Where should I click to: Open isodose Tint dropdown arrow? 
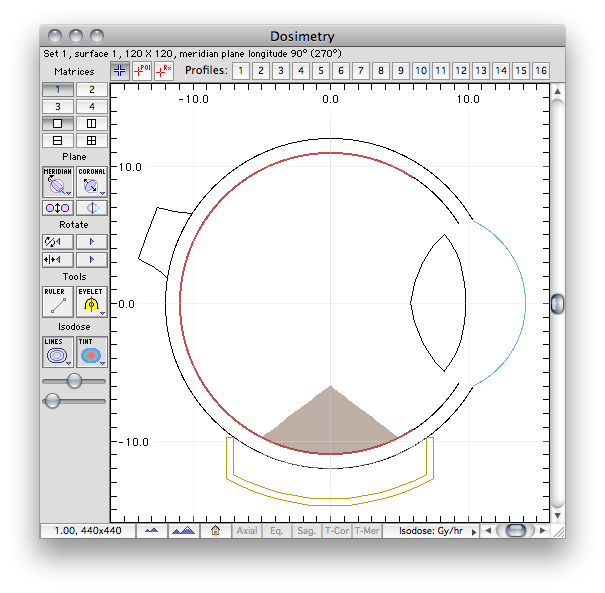click(x=102, y=363)
